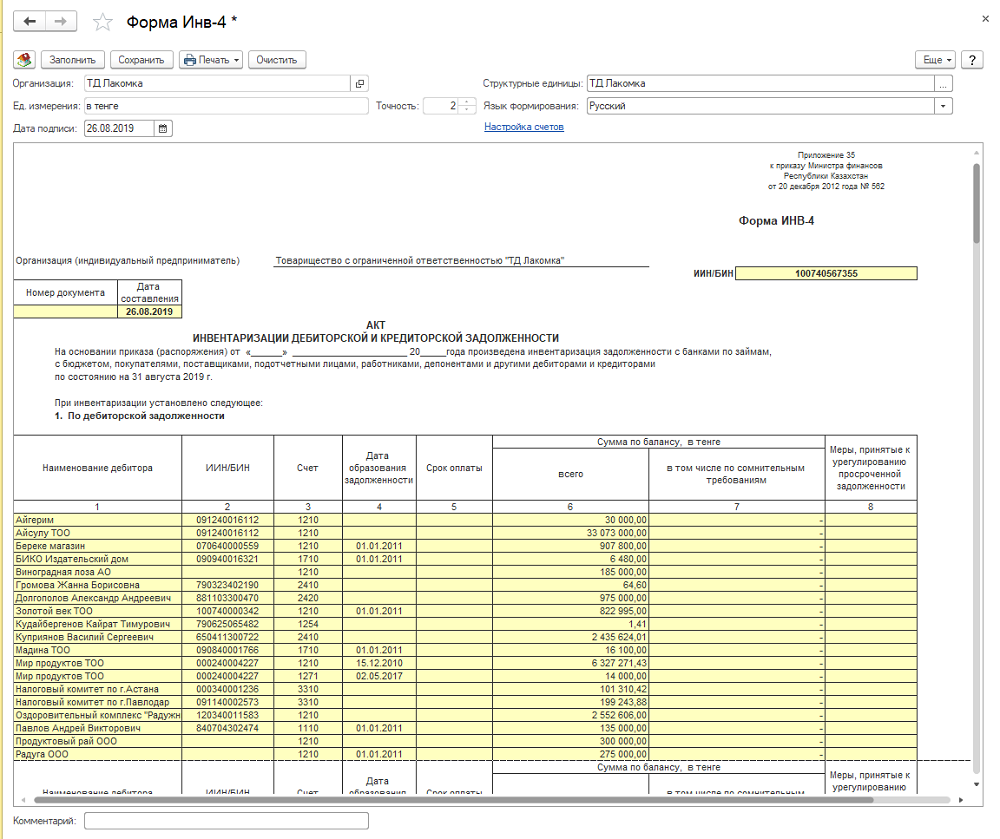Select the ИИН/БИН cell 100740567355

(x=826, y=274)
